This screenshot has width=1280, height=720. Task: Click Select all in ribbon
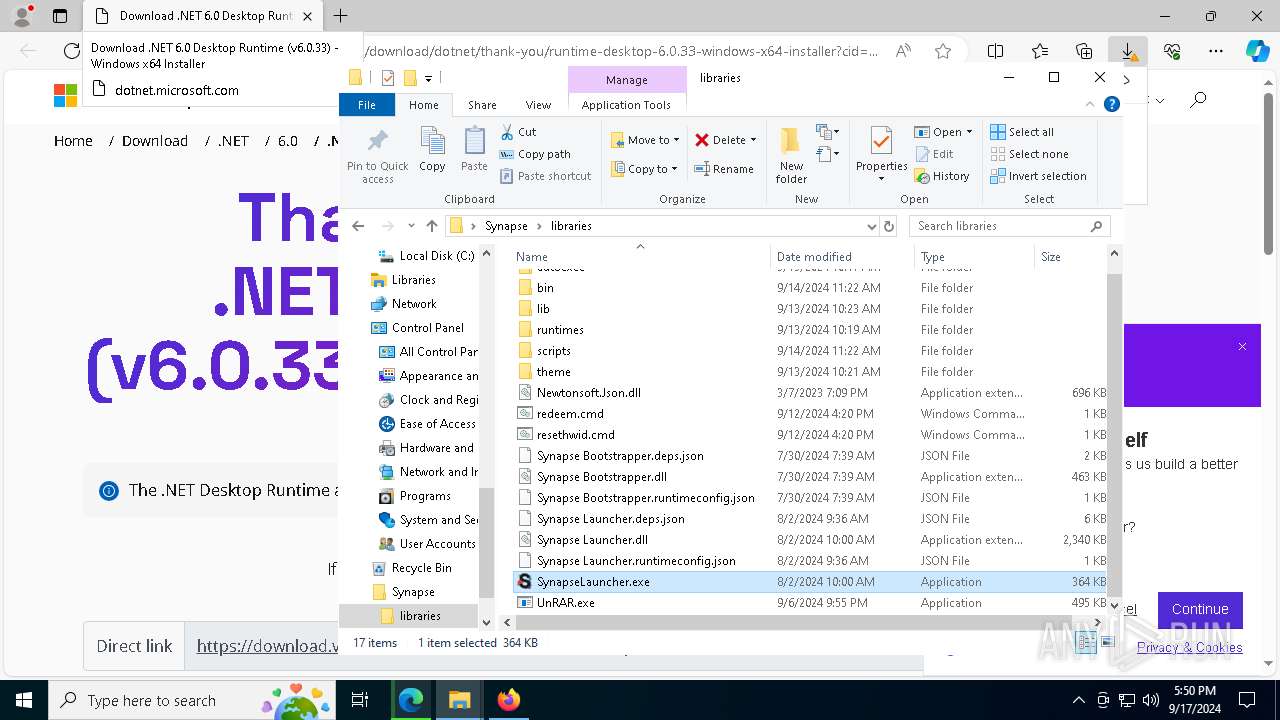pos(1022,132)
